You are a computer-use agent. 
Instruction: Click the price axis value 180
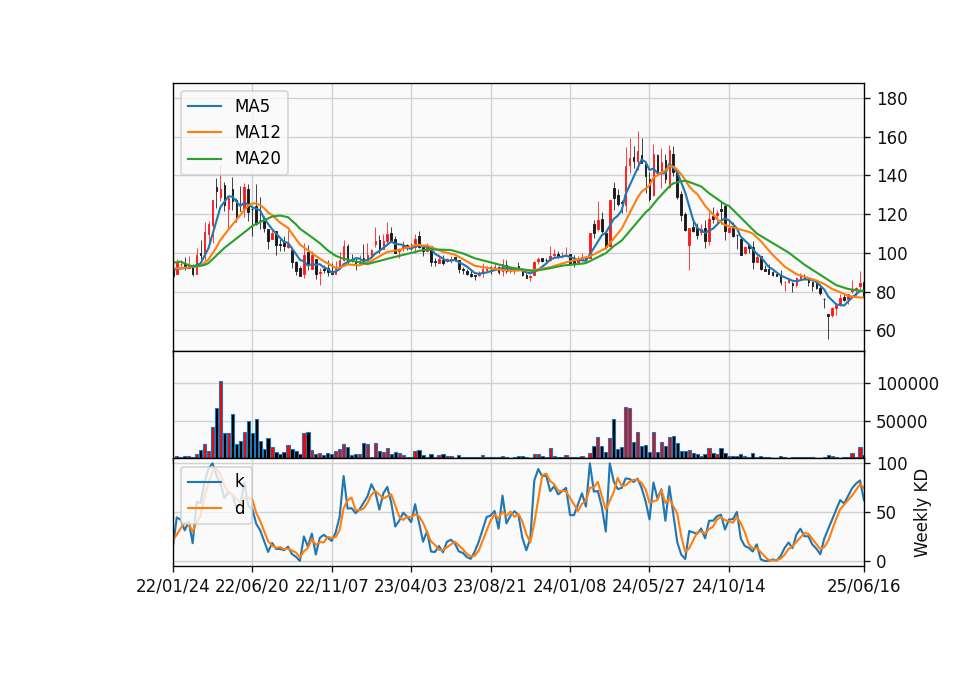point(892,99)
